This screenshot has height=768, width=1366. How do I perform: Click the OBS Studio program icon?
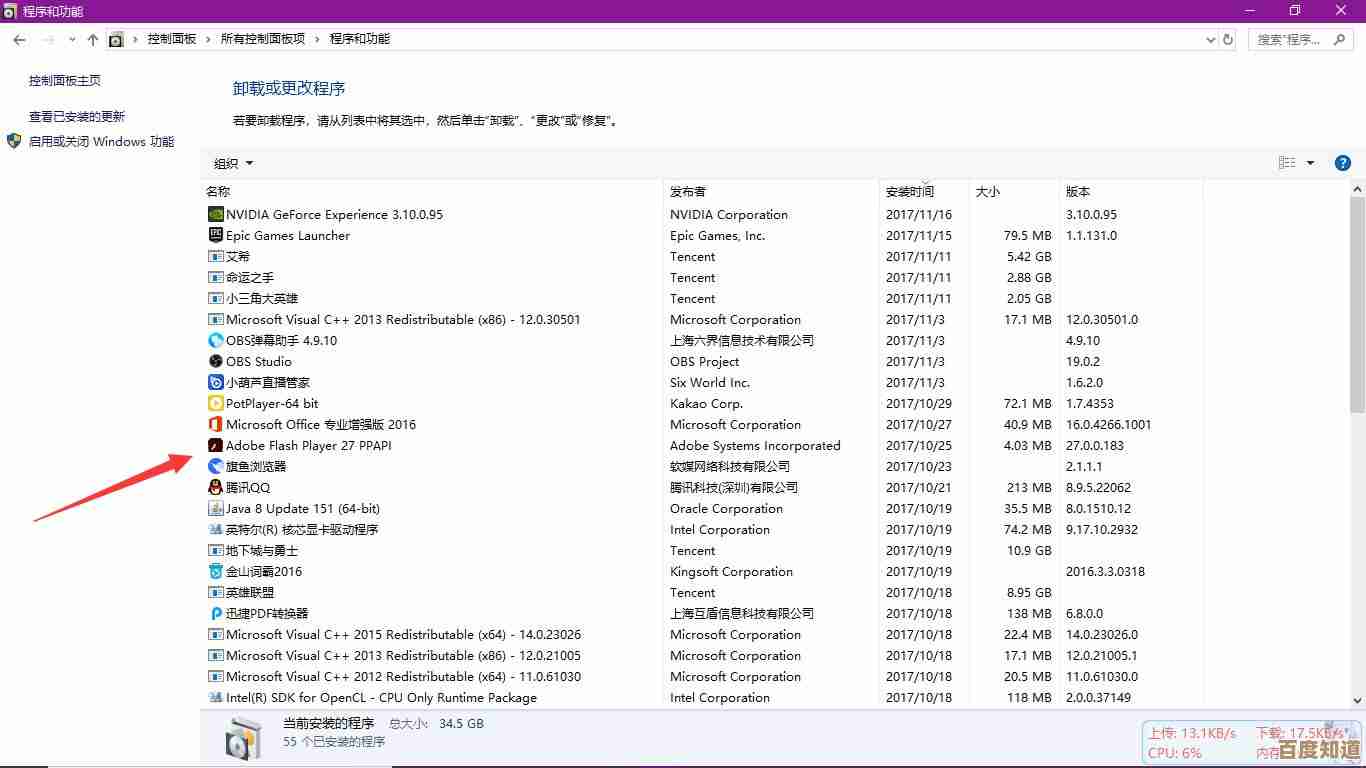click(x=215, y=361)
